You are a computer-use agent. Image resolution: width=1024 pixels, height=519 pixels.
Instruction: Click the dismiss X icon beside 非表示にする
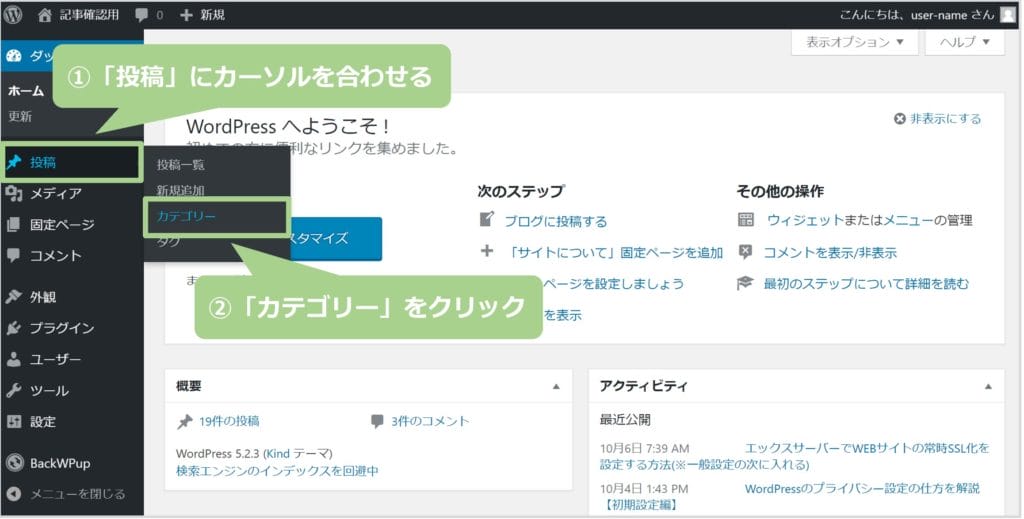pyautogui.click(x=900, y=119)
